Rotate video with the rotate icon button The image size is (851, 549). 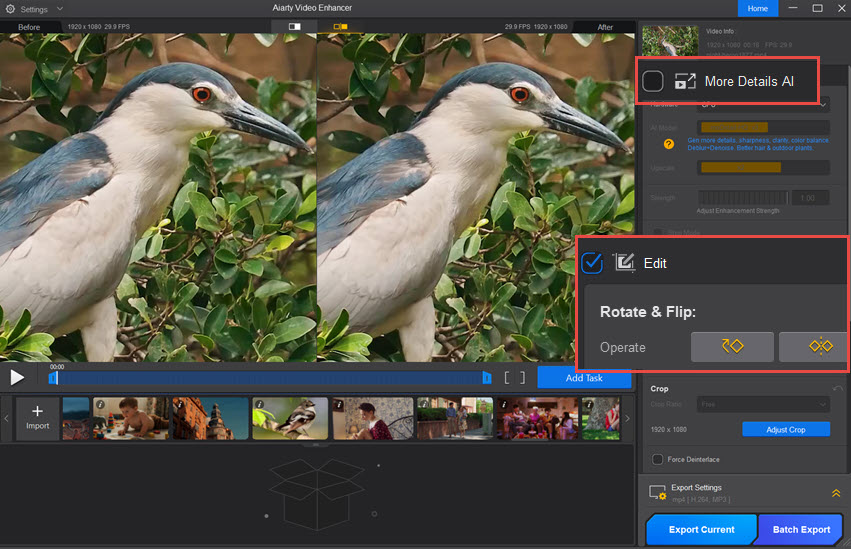coord(732,347)
